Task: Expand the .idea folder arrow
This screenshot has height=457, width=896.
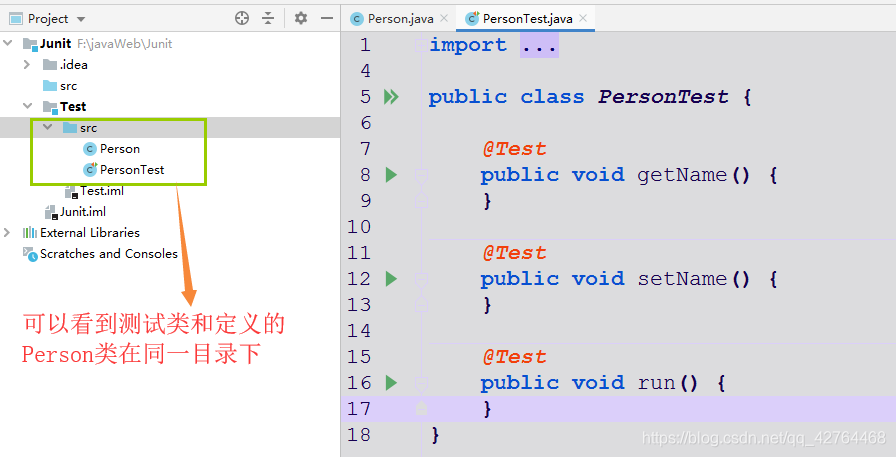Action: click(26, 65)
